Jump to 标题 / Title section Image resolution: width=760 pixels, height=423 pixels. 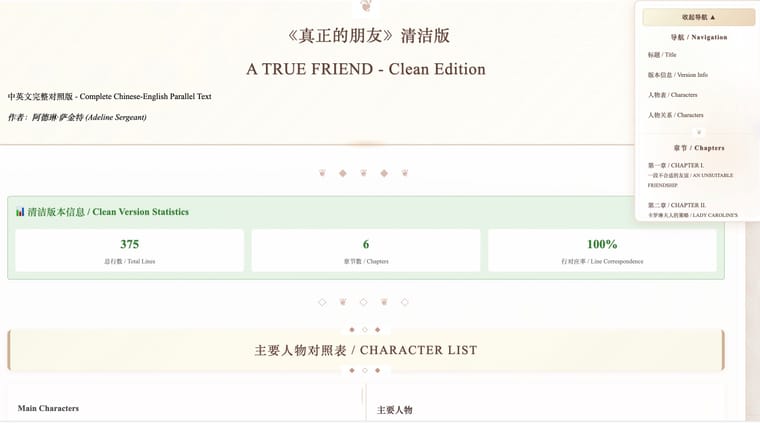(x=662, y=55)
